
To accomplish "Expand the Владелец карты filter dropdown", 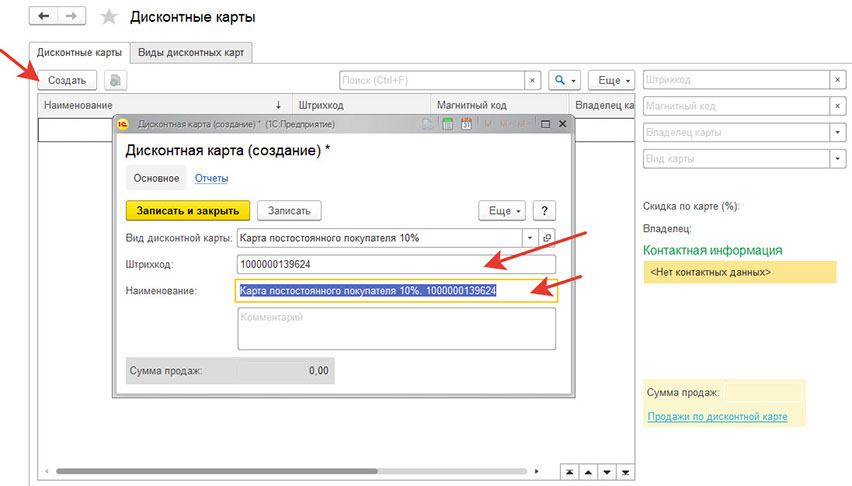I will (837, 132).
